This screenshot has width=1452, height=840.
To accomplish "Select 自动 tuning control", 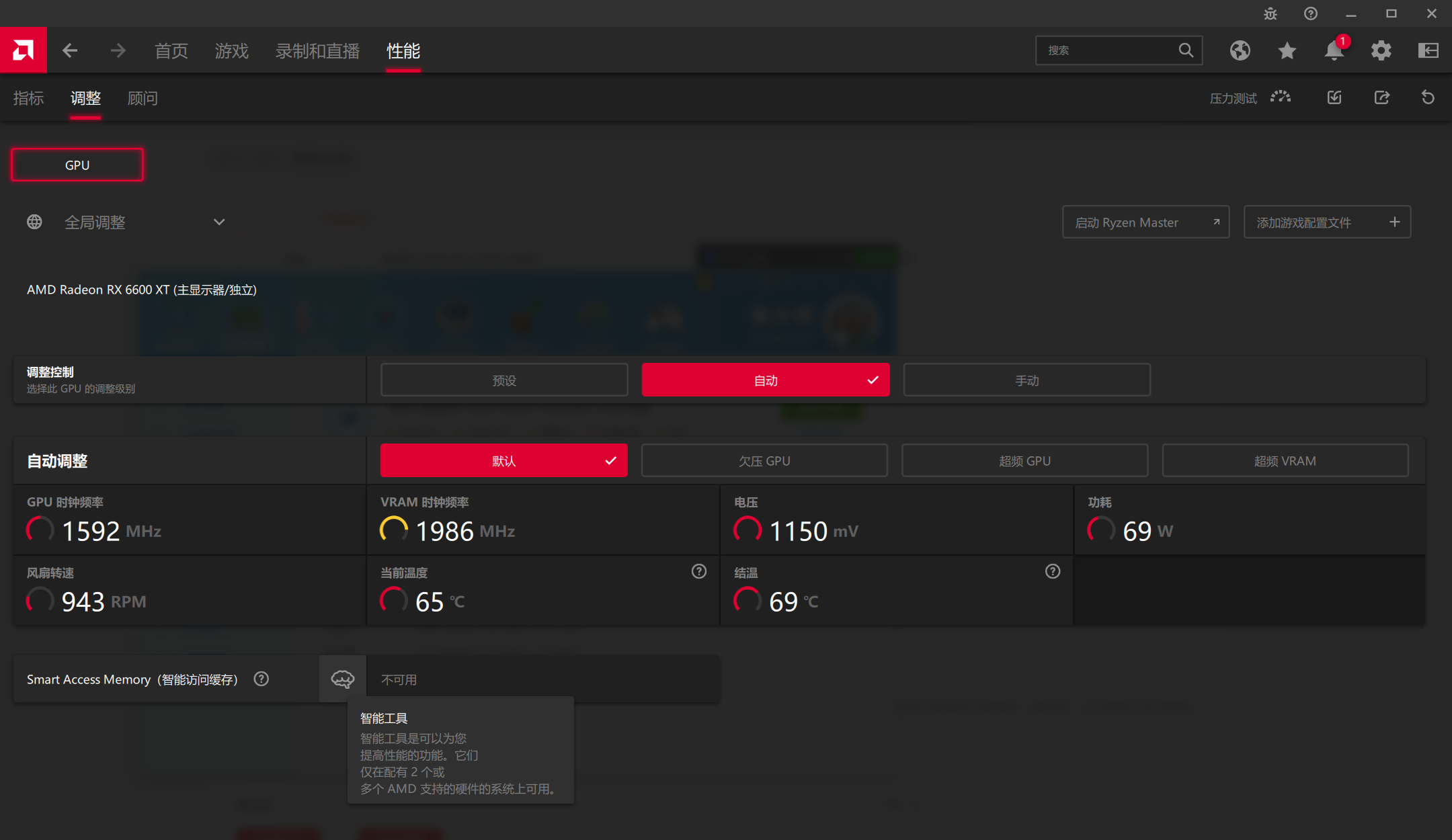I will (x=766, y=380).
